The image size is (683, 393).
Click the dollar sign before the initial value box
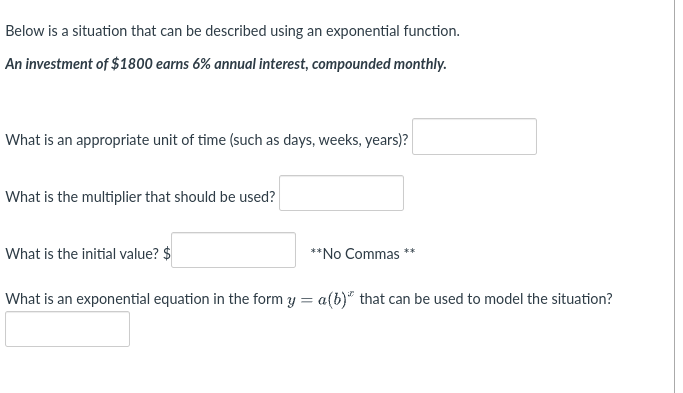[x=166, y=254]
